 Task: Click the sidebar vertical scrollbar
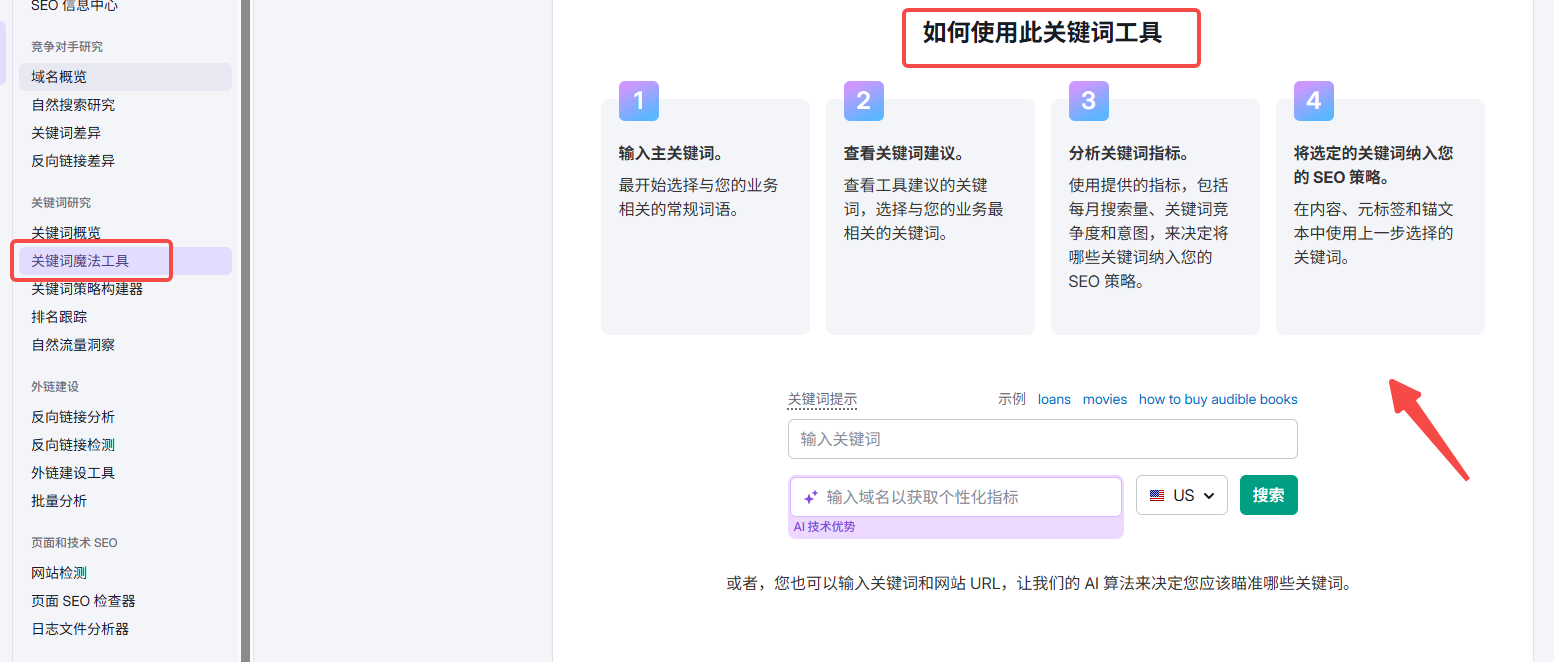coord(246,331)
